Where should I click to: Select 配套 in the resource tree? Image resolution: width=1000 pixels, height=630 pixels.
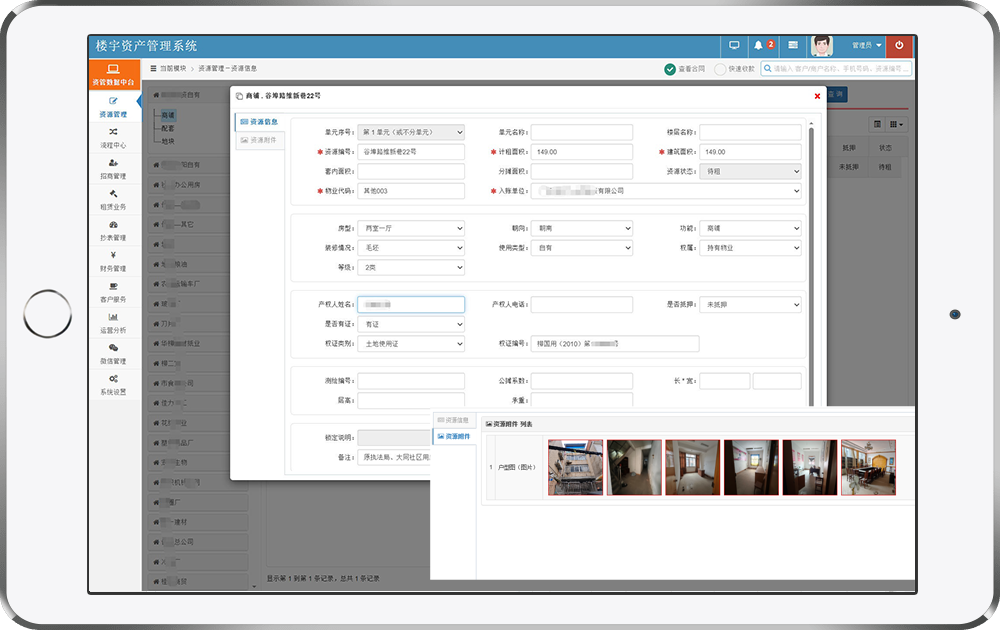(168, 128)
